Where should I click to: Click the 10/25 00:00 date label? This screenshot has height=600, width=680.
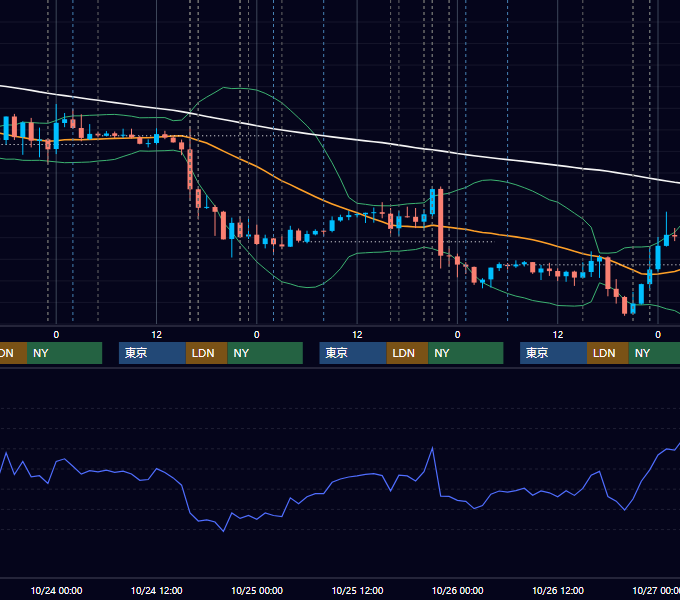(x=257, y=590)
